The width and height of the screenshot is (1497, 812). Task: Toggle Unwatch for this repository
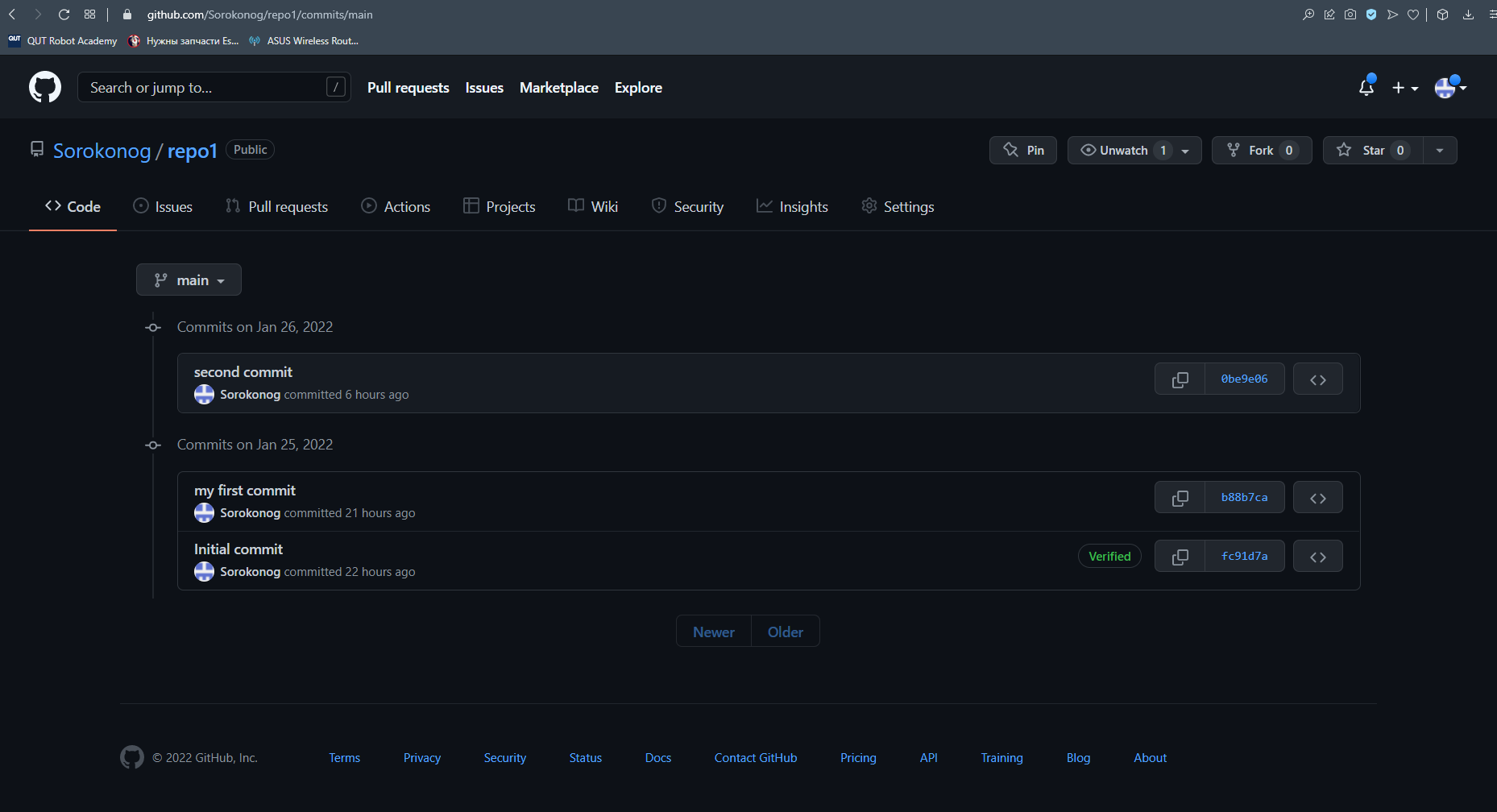point(1123,151)
